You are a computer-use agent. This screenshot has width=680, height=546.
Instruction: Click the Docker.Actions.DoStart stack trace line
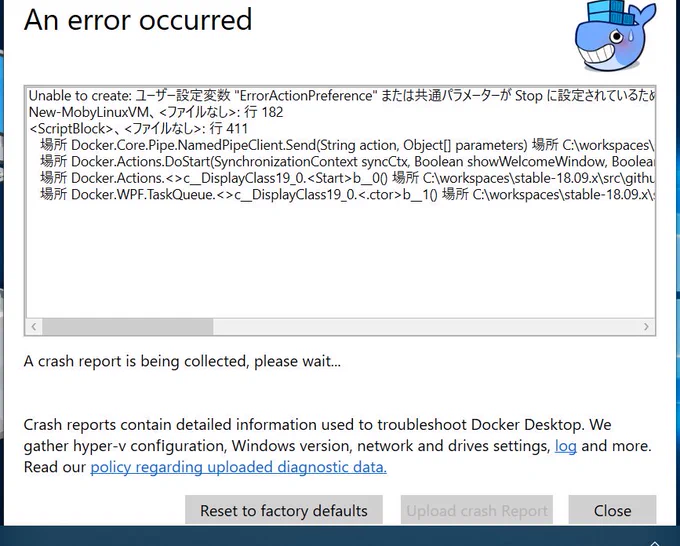click(x=347, y=162)
